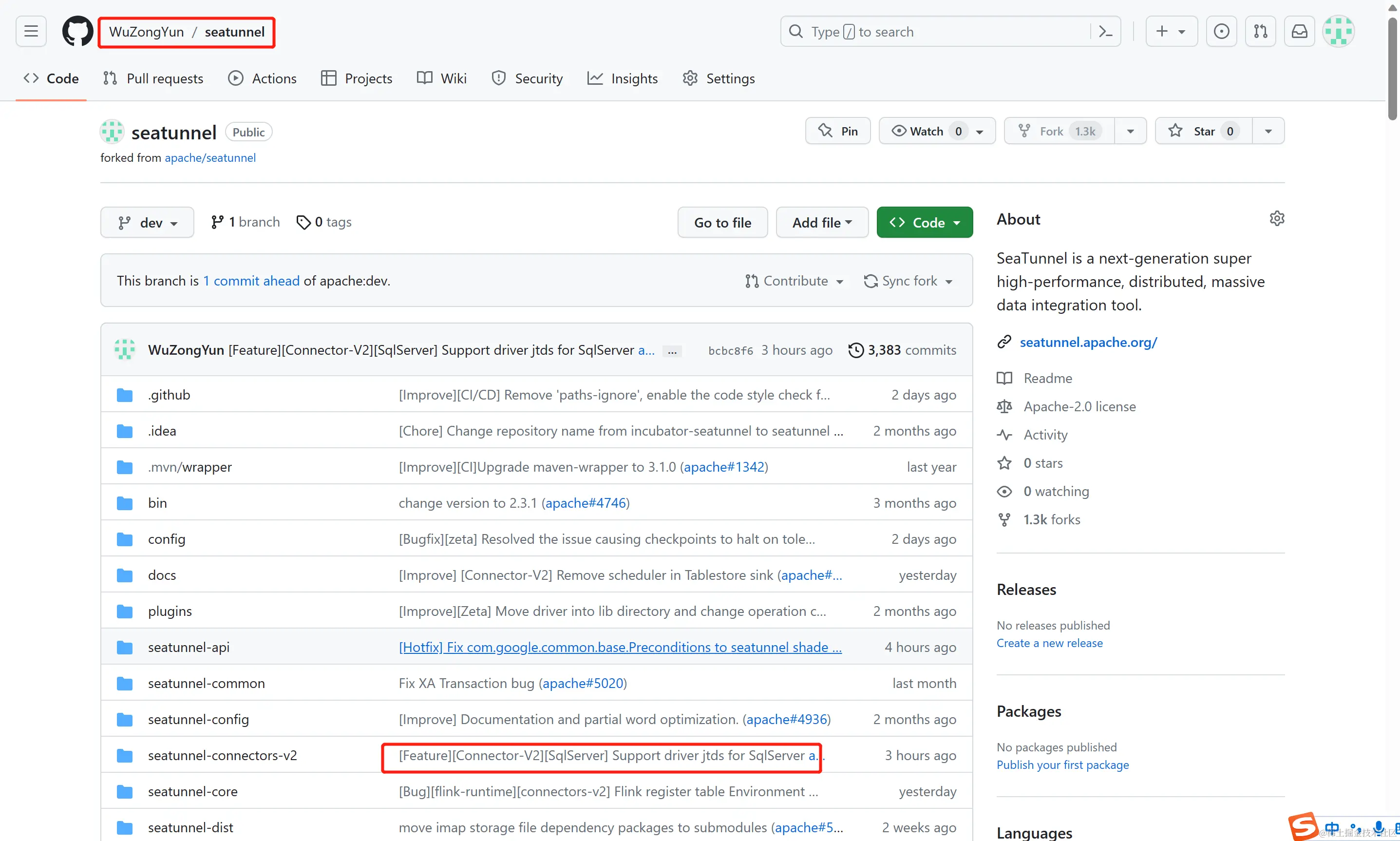
Task: Open the hamburger navigation menu
Action: [x=31, y=31]
